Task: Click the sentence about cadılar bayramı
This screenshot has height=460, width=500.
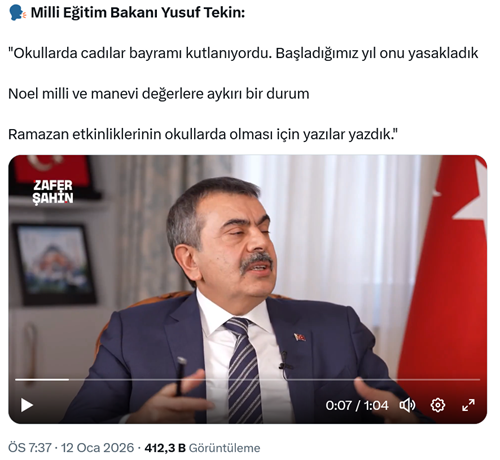Action: tap(243, 53)
